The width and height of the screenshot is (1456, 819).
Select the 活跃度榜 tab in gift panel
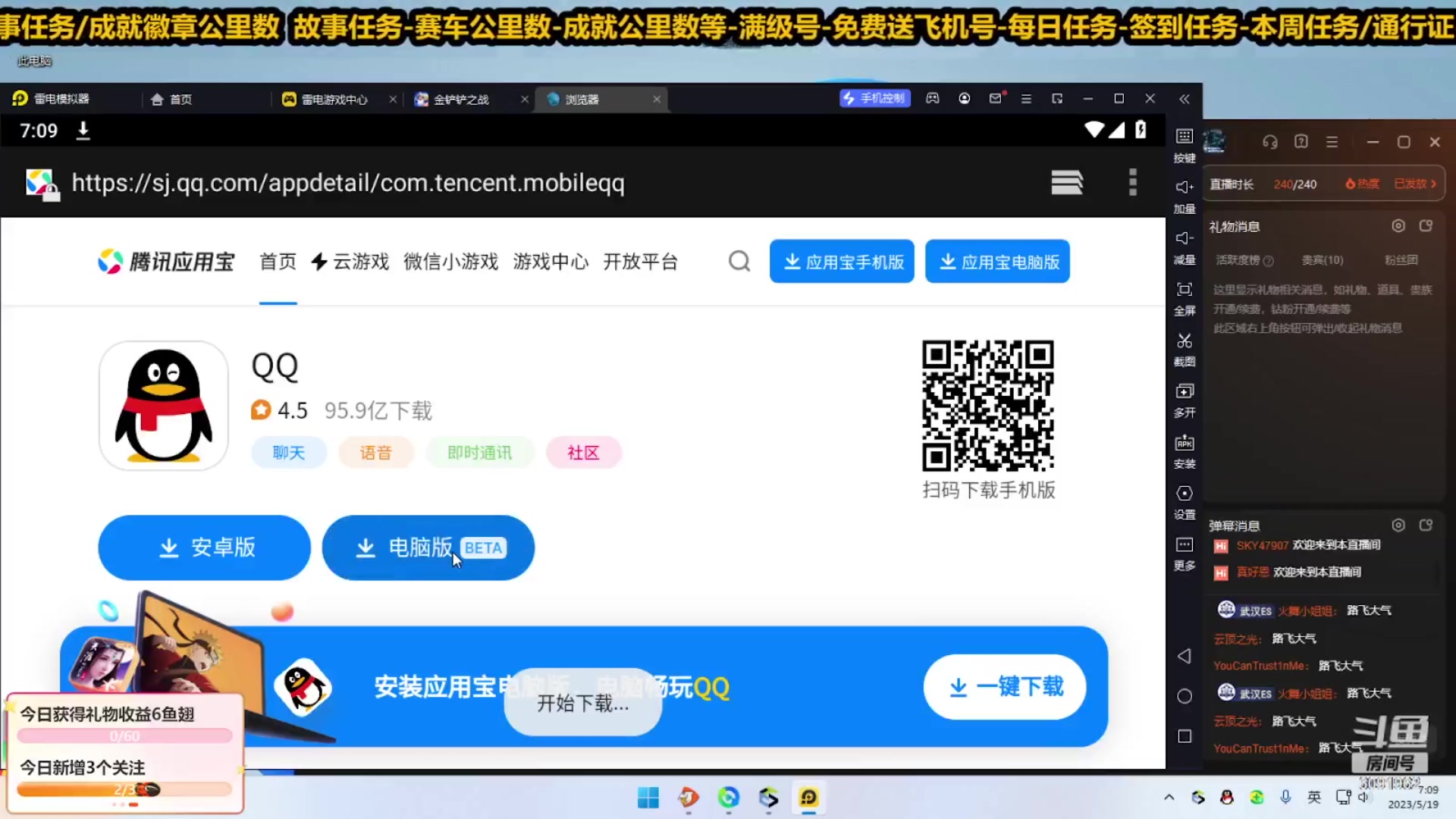click(x=1244, y=260)
